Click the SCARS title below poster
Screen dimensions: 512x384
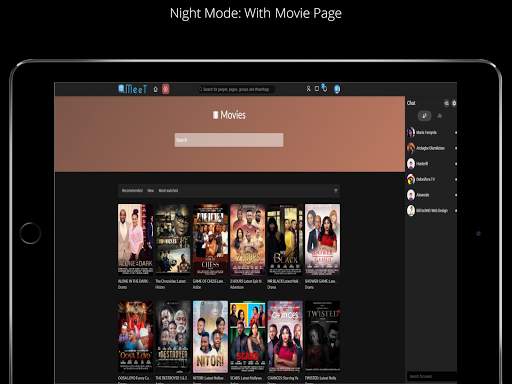click(x=246, y=378)
